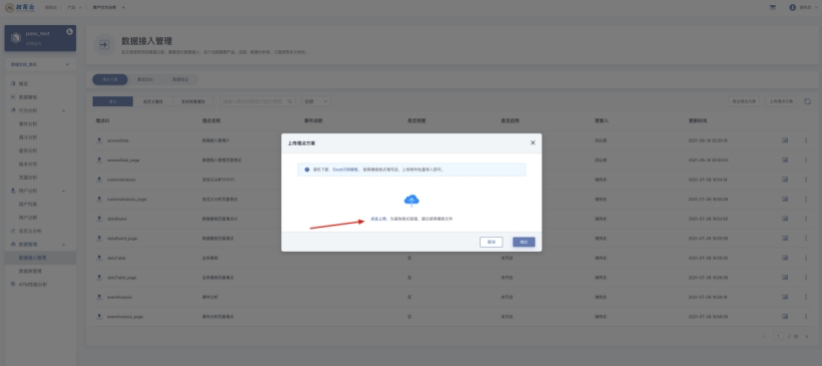Open 漏斗分析 in the sidebar
Image resolution: width=822 pixels, height=366 pixels.
click(28, 137)
